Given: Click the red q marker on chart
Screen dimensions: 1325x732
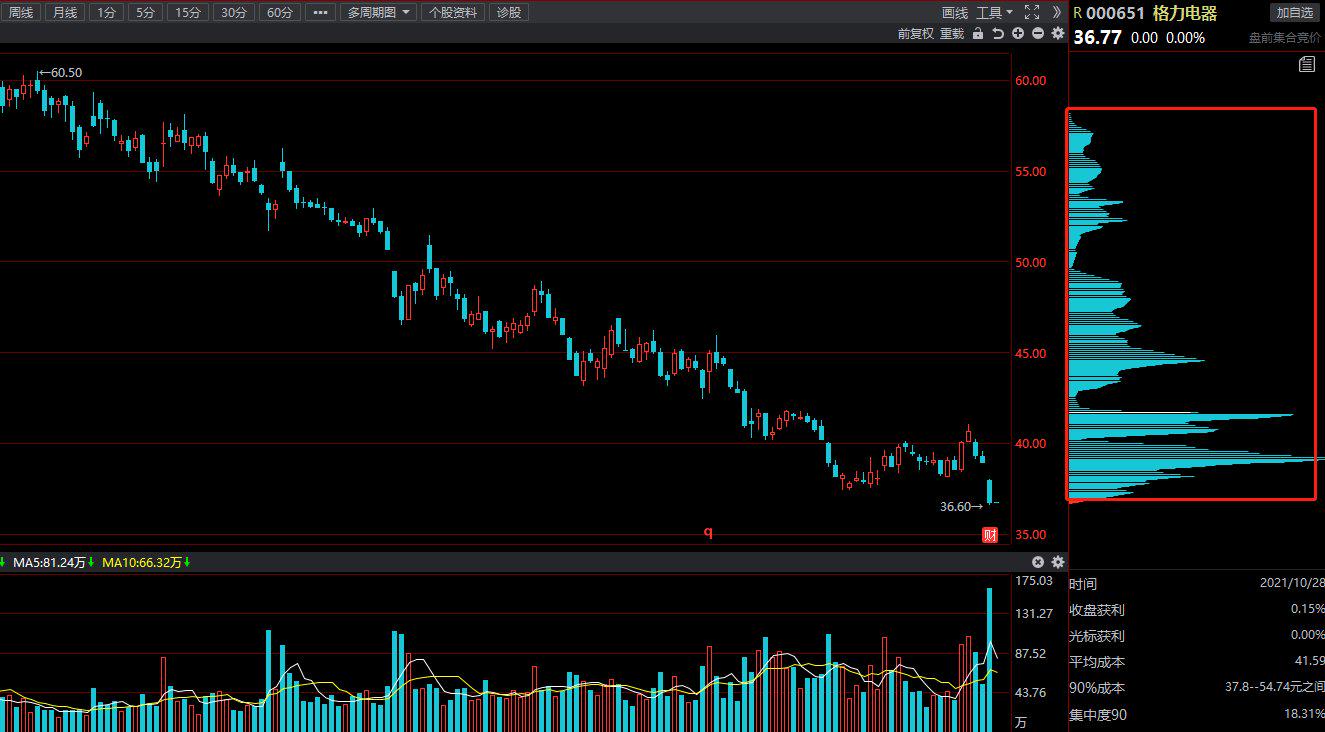Looking at the screenshot, I should (708, 533).
